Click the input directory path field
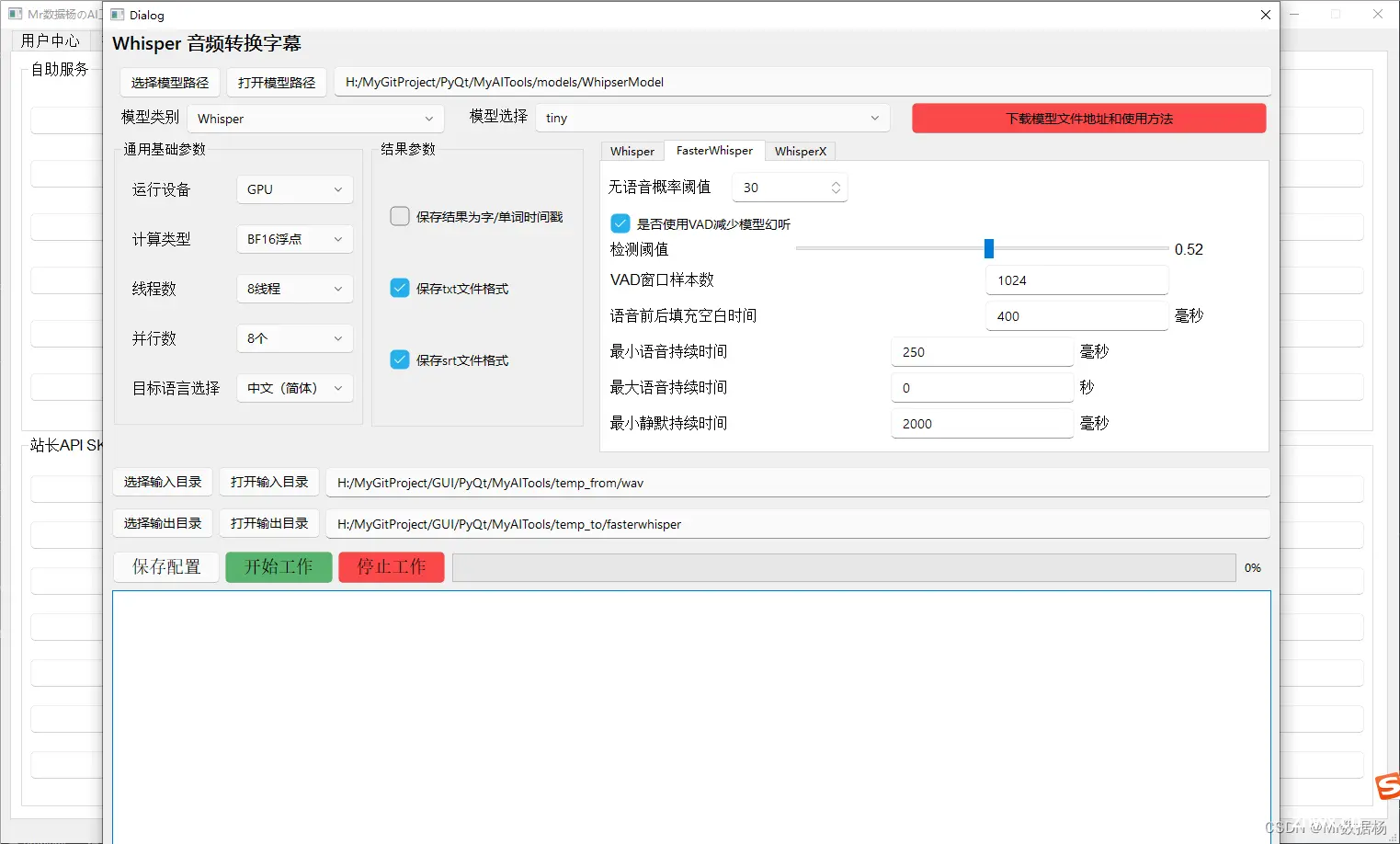The image size is (1400, 844). click(798, 483)
